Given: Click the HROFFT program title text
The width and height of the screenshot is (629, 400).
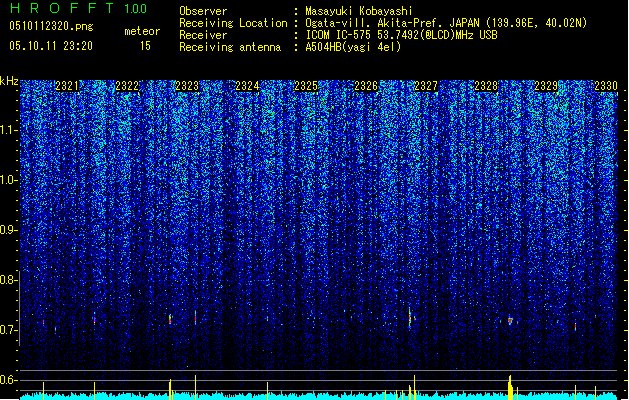Looking at the screenshot, I should pos(62,8).
